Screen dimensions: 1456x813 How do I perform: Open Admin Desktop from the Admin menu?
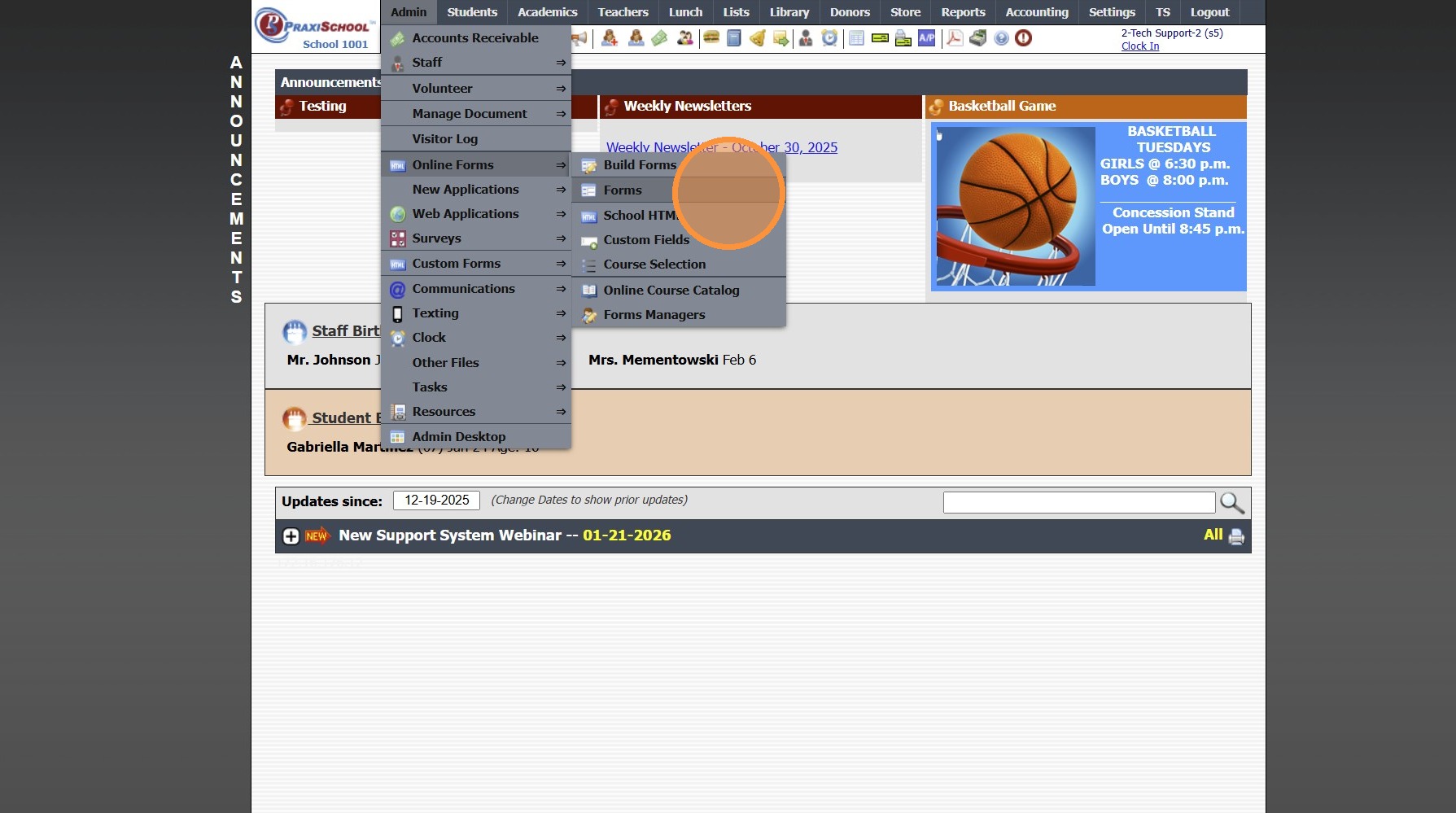point(458,437)
